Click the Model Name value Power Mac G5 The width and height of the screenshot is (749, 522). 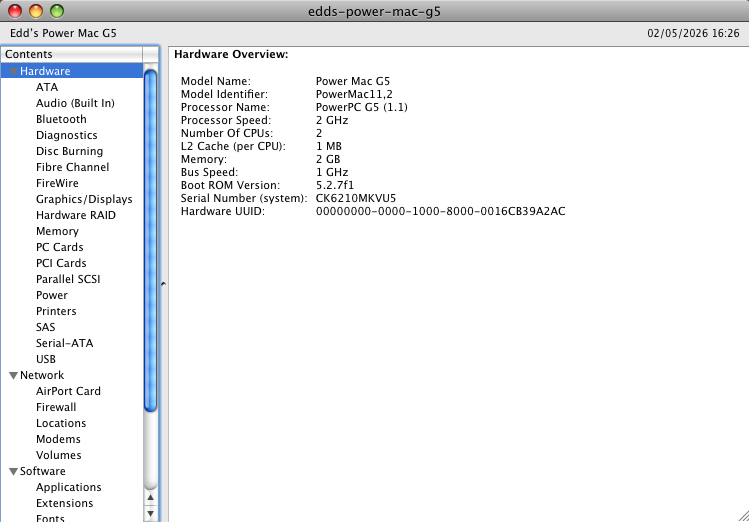(x=353, y=81)
